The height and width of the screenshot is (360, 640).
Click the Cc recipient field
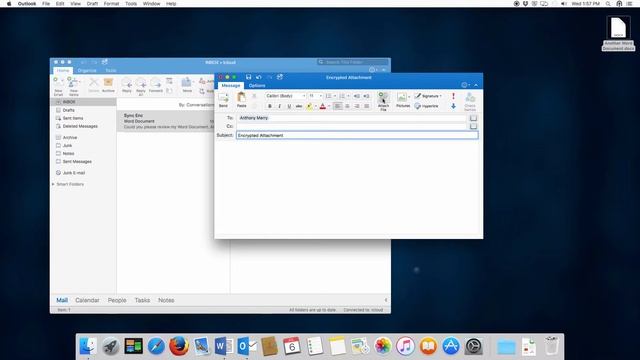pyautogui.click(x=351, y=127)
